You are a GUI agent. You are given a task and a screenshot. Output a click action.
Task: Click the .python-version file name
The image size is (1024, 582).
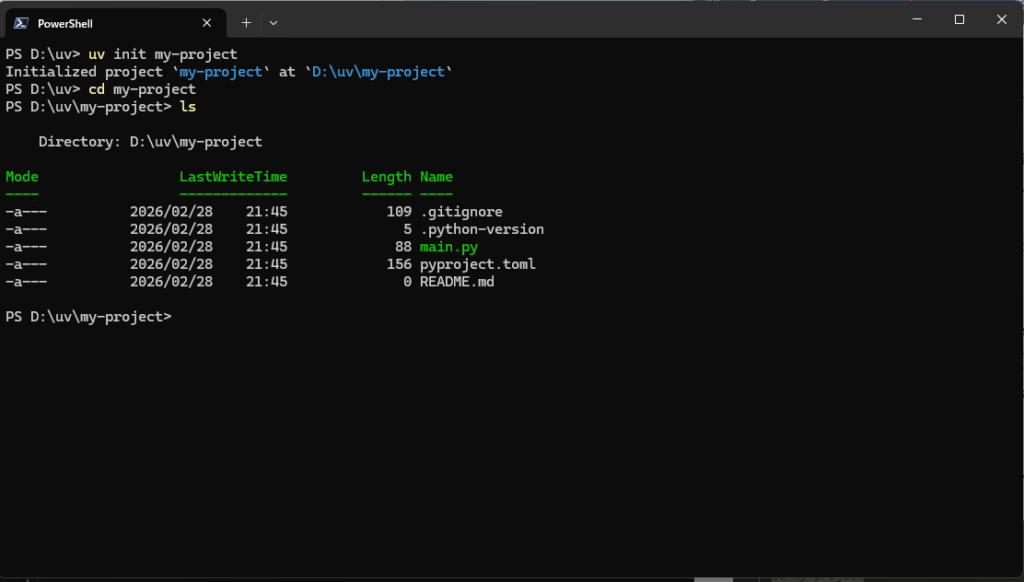[x=481, y=229]
